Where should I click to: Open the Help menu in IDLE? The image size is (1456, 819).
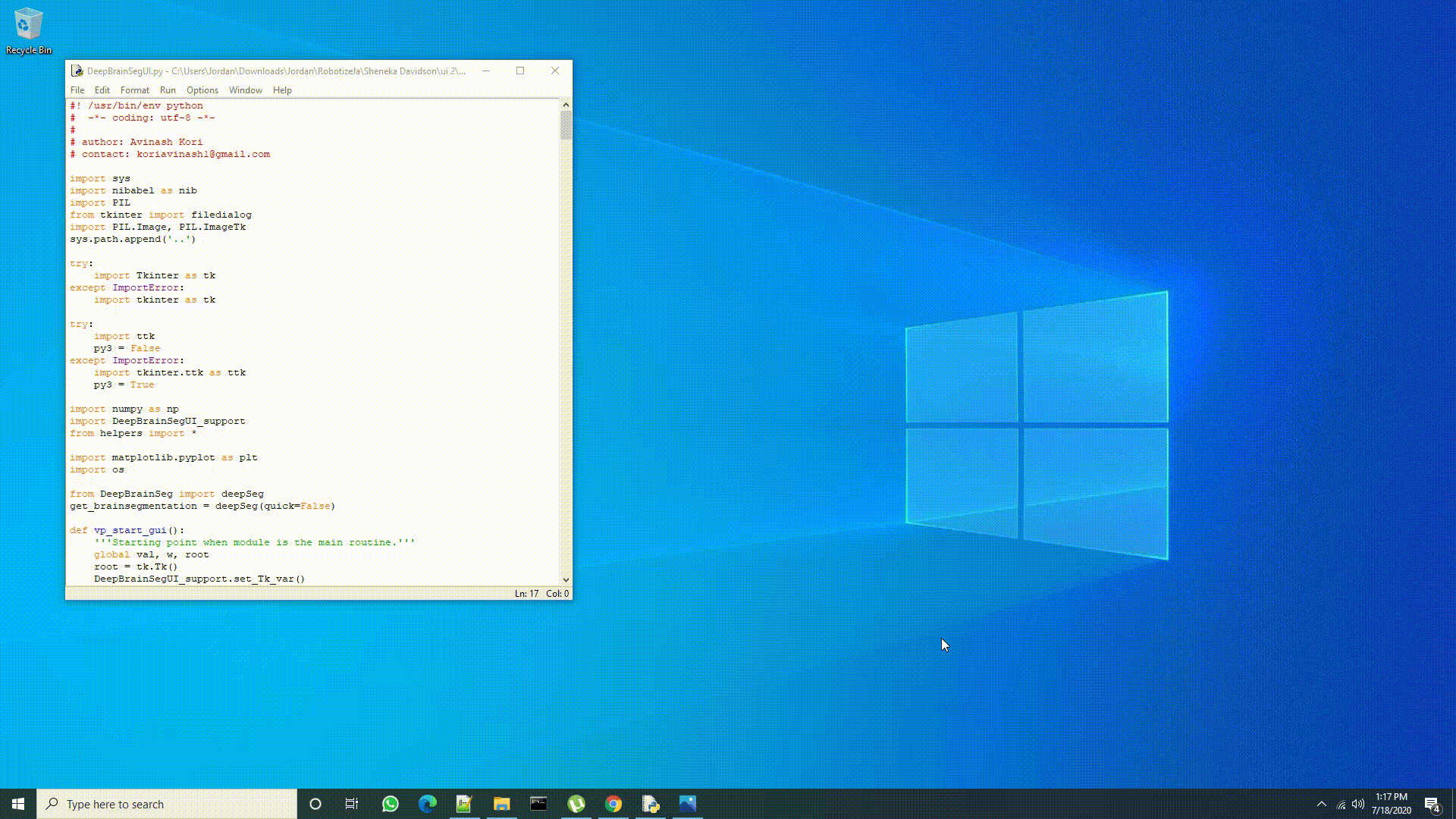[x=282, y=90]
